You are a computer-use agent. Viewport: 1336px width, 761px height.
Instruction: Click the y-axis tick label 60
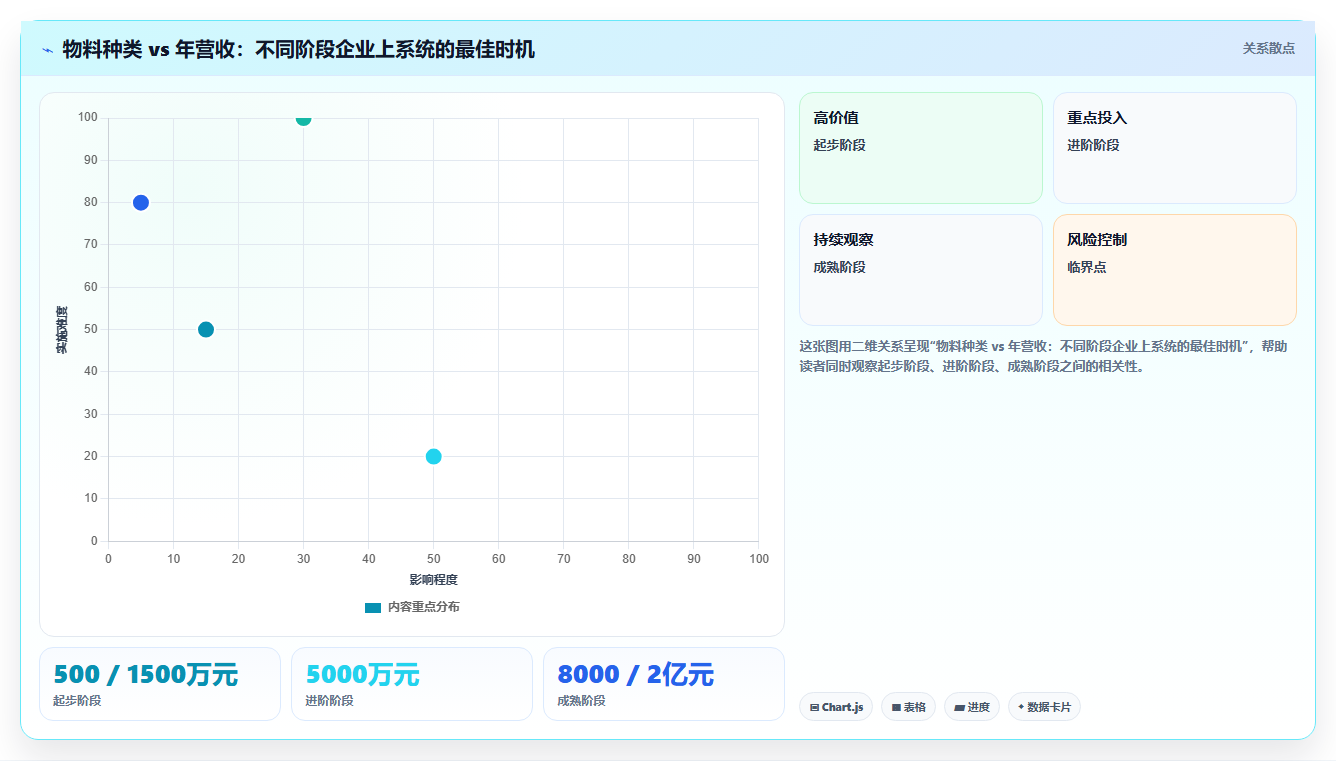coord(91,287)
